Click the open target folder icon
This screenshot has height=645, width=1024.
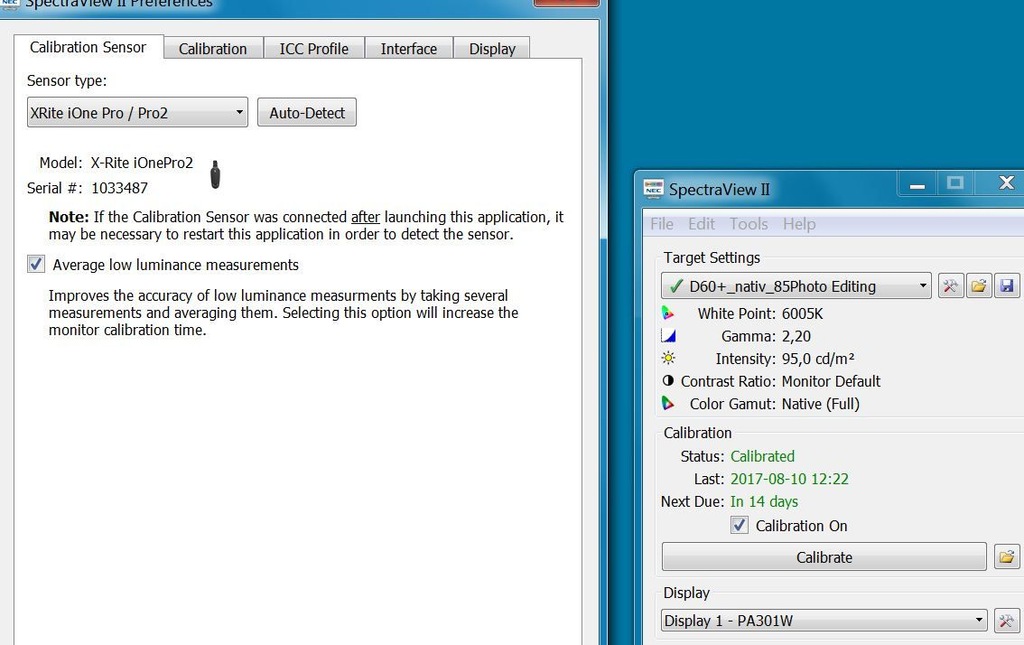(x=978, y=286)
